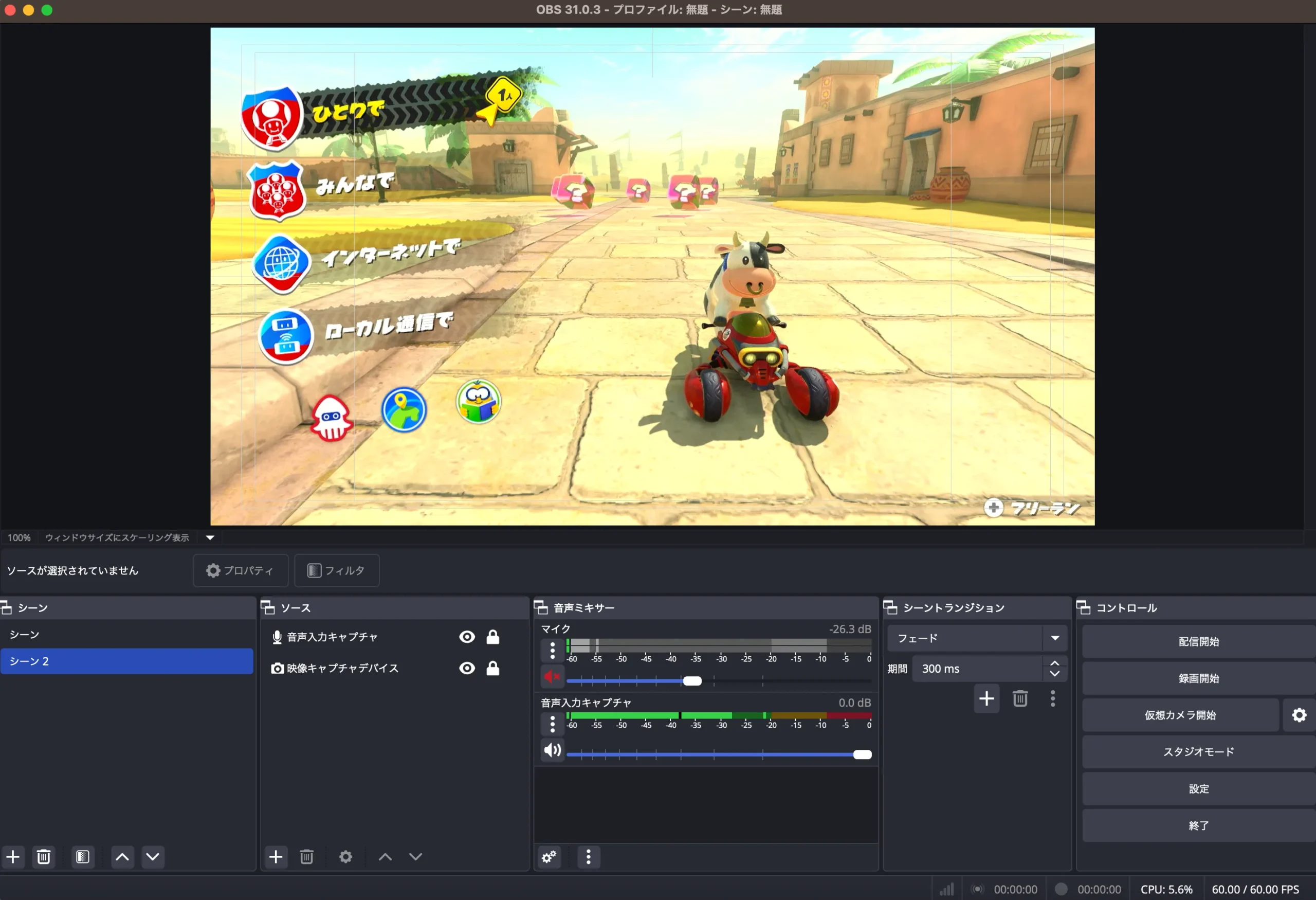Click フィルタ button in source toolbar
The image size is (1316, 900).
(x=336, y=570)
